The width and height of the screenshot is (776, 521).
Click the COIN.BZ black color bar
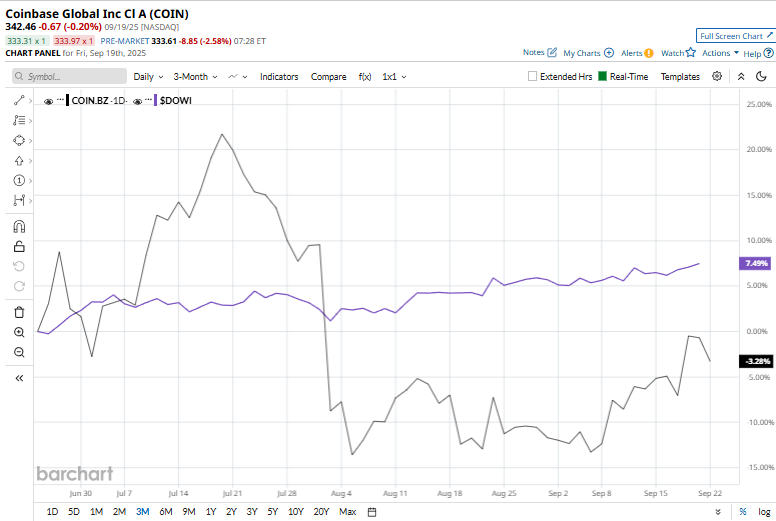coord(67,100)
